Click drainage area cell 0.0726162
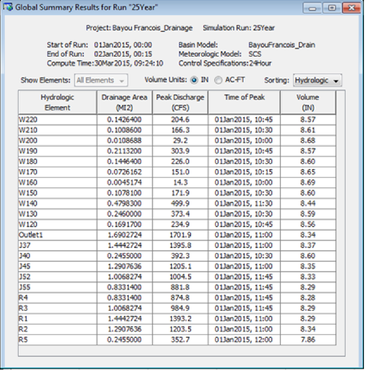 coord(124,172)
